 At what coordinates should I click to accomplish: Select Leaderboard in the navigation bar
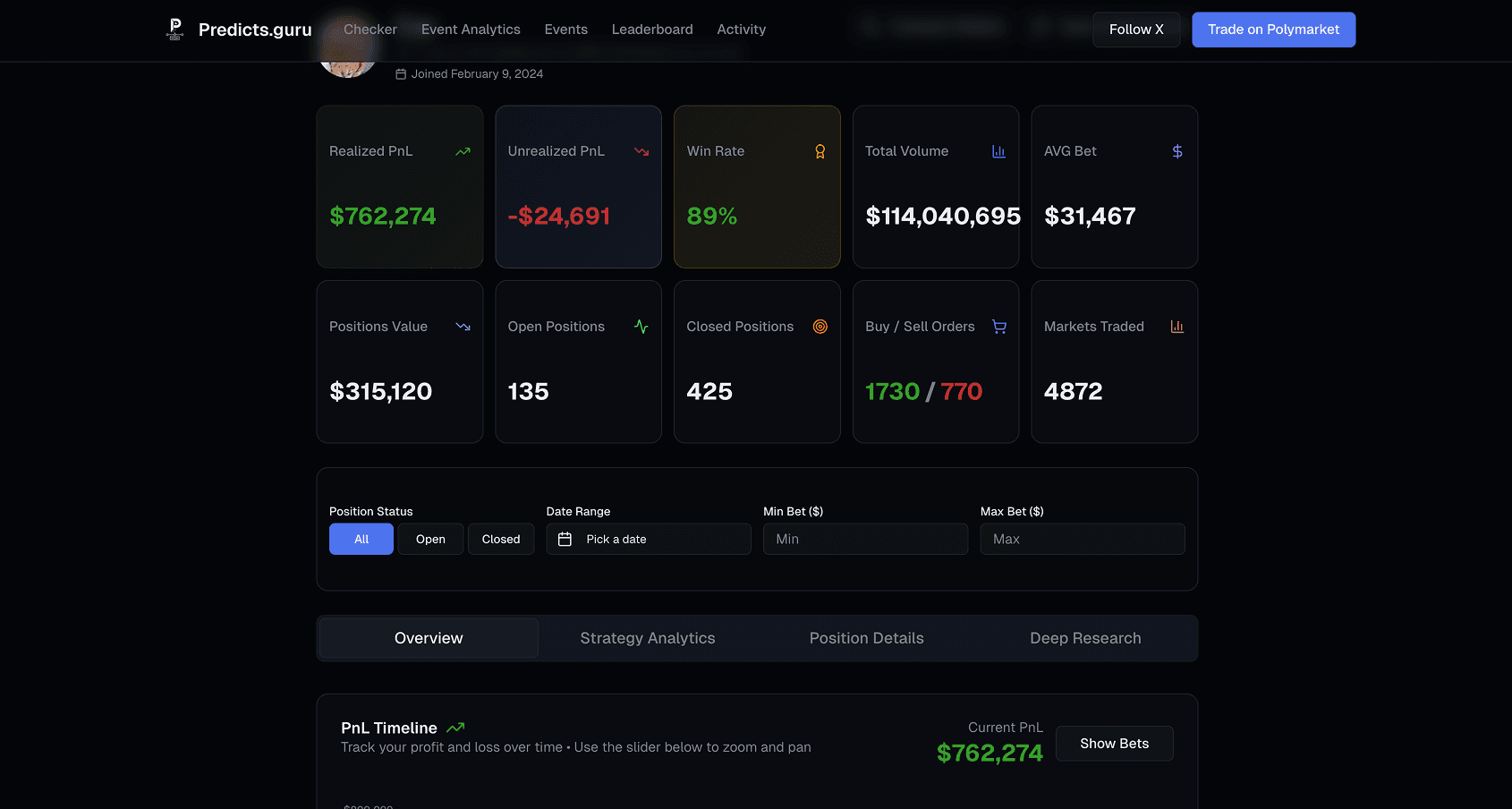[x=651, y=29]
